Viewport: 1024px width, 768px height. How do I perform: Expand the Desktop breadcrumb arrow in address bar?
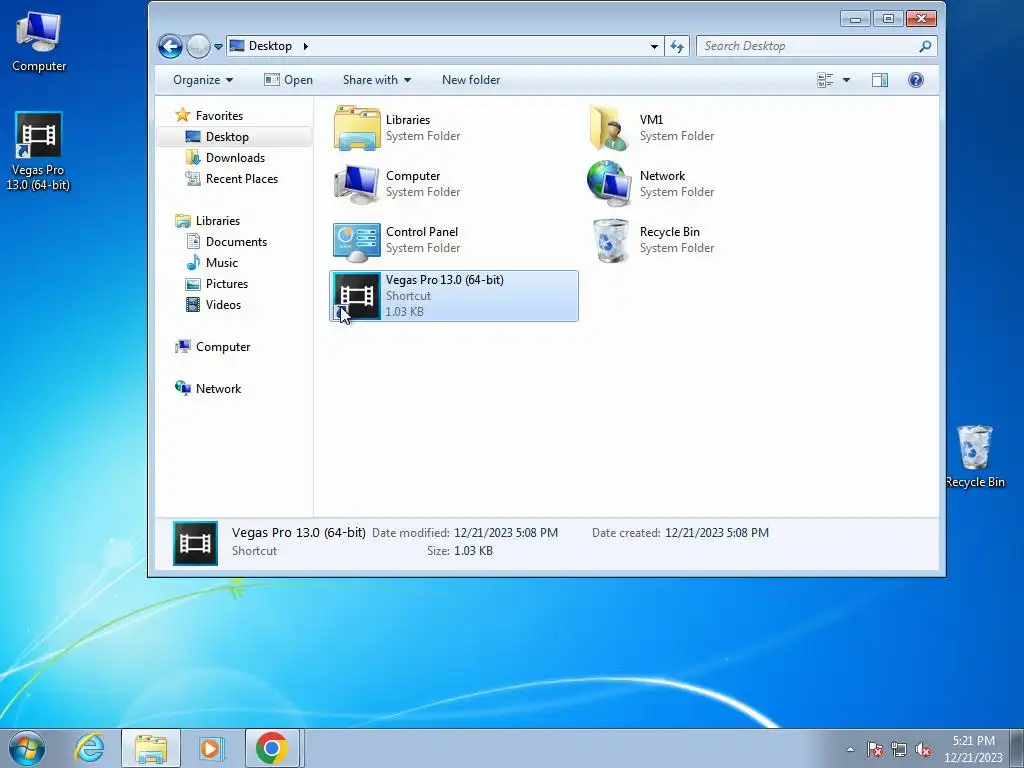tap(305, 46)
